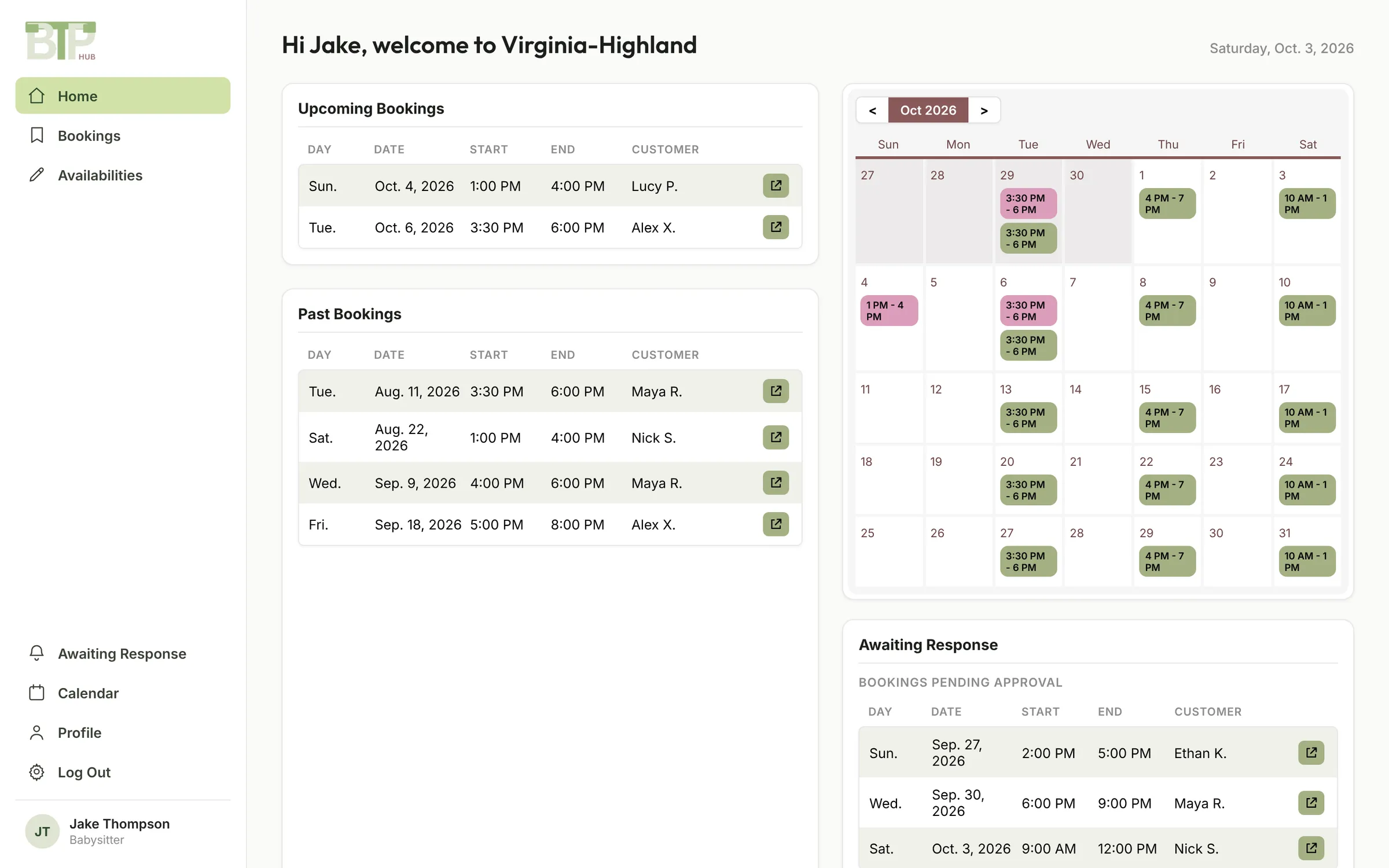
Task: Open Aug. 22 Nick S. booking icon
Action: pos(776,437)
